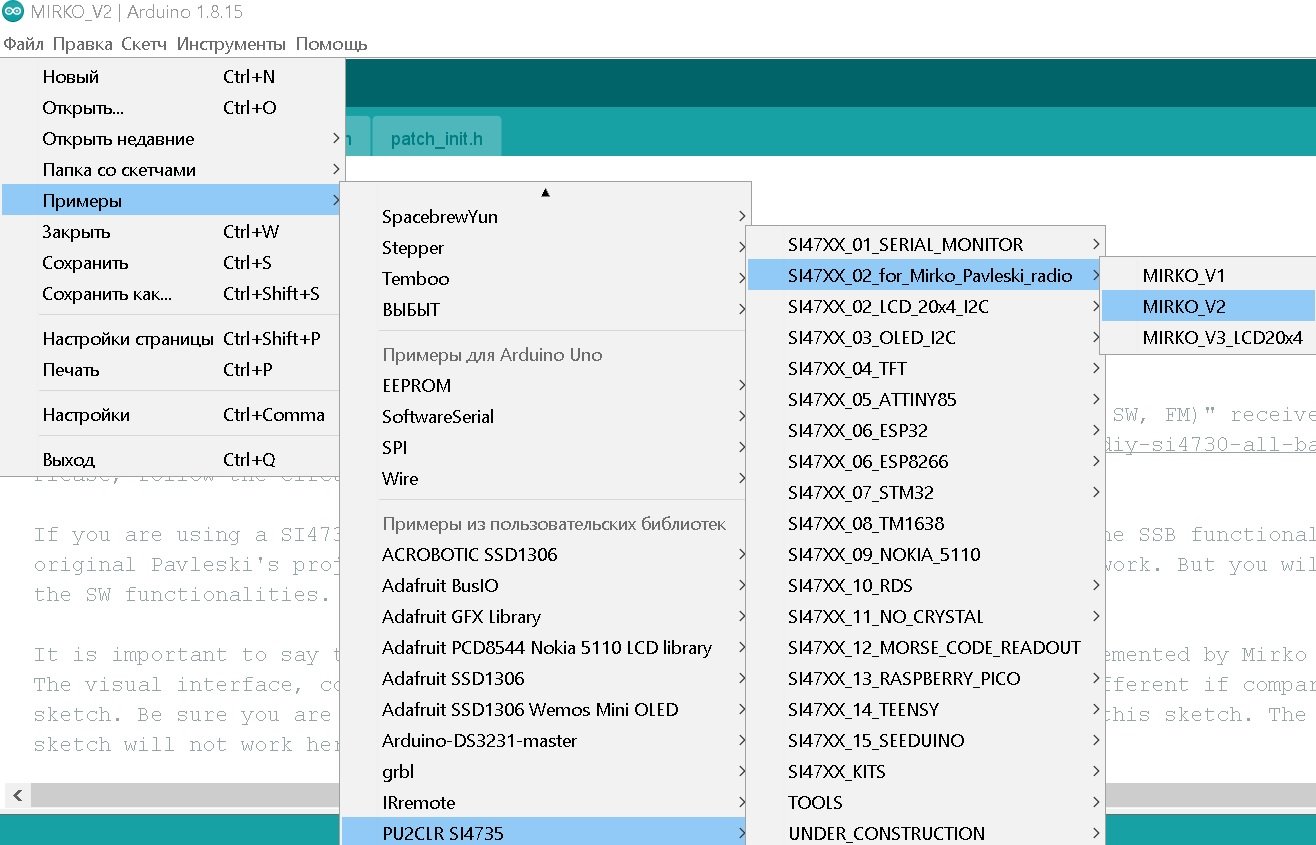The image size is (1316, 845).
Task: Open the Инструменты menu
Action: (231, 44)
